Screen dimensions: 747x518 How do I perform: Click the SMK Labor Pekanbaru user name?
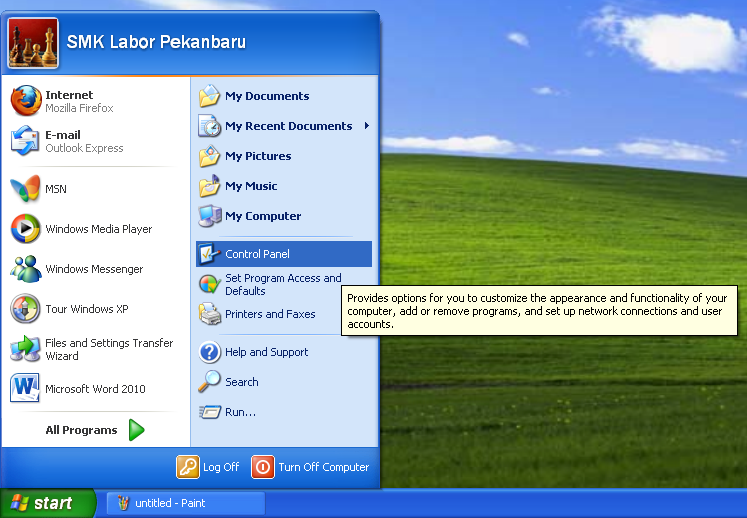[156, 42]
